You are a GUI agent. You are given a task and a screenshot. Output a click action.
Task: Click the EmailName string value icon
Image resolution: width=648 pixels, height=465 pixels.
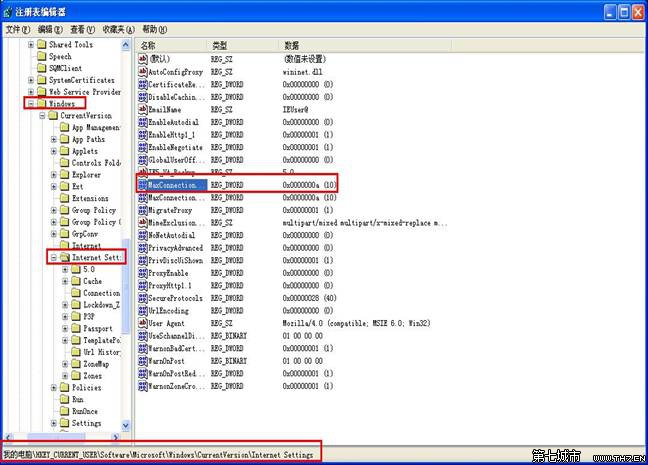[x=142, y=110]
